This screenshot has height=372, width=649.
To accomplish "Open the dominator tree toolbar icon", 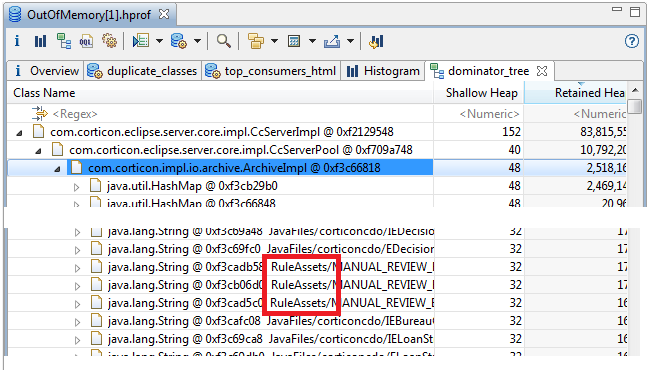I will point(64,41).
